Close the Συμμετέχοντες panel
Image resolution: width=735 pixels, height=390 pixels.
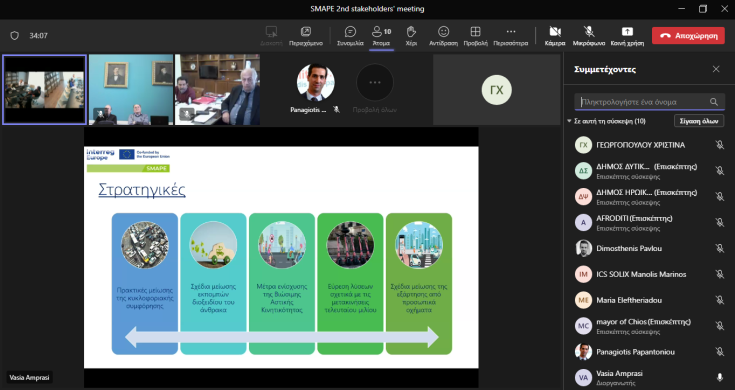coord(716,69)
